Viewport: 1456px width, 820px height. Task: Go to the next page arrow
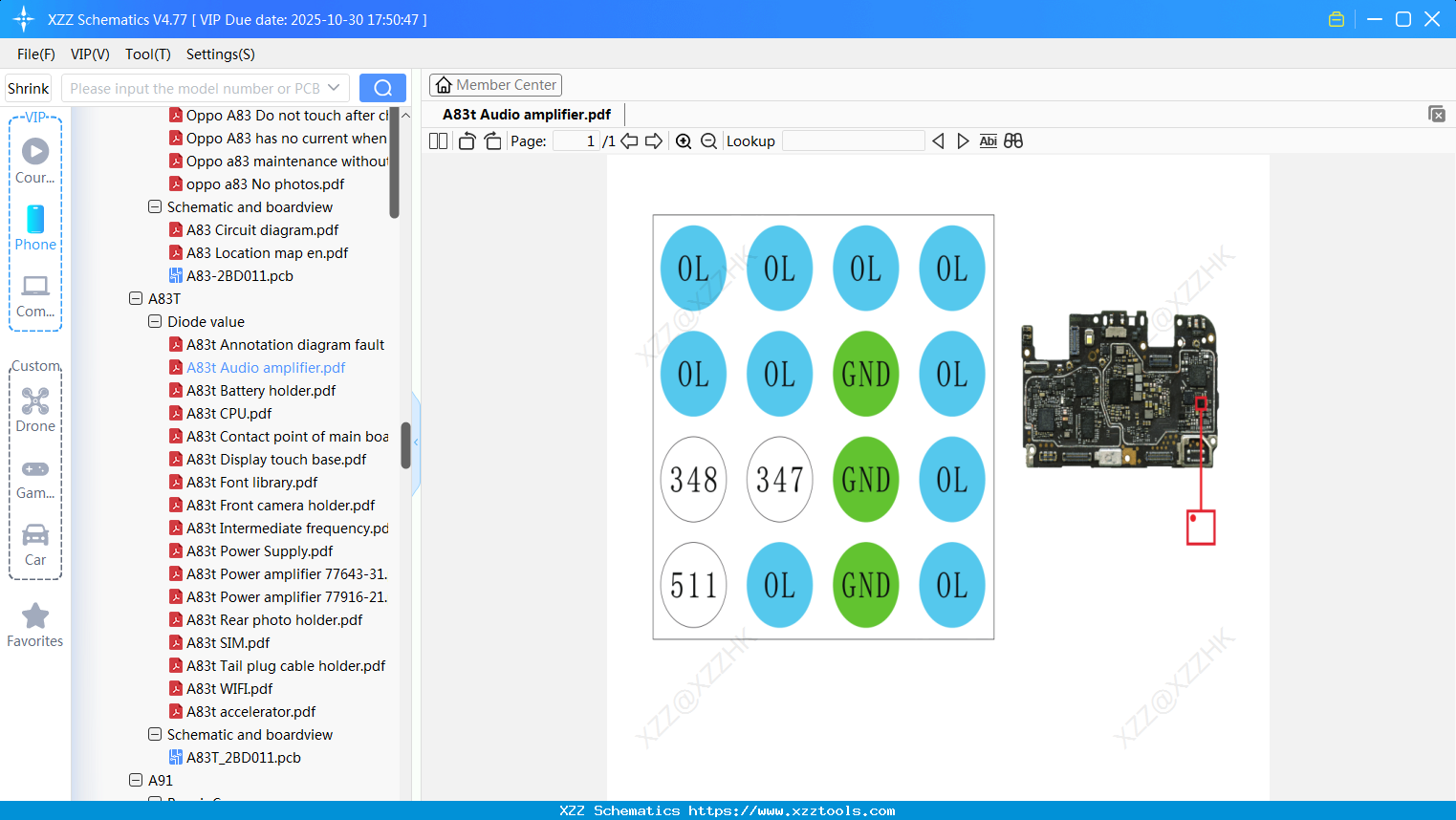[x=654, y=141]
